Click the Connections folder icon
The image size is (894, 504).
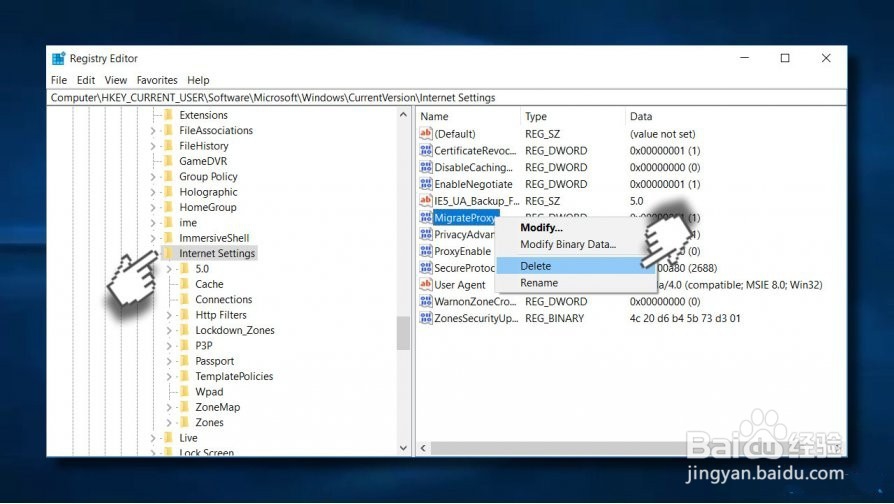pos(184,299)
